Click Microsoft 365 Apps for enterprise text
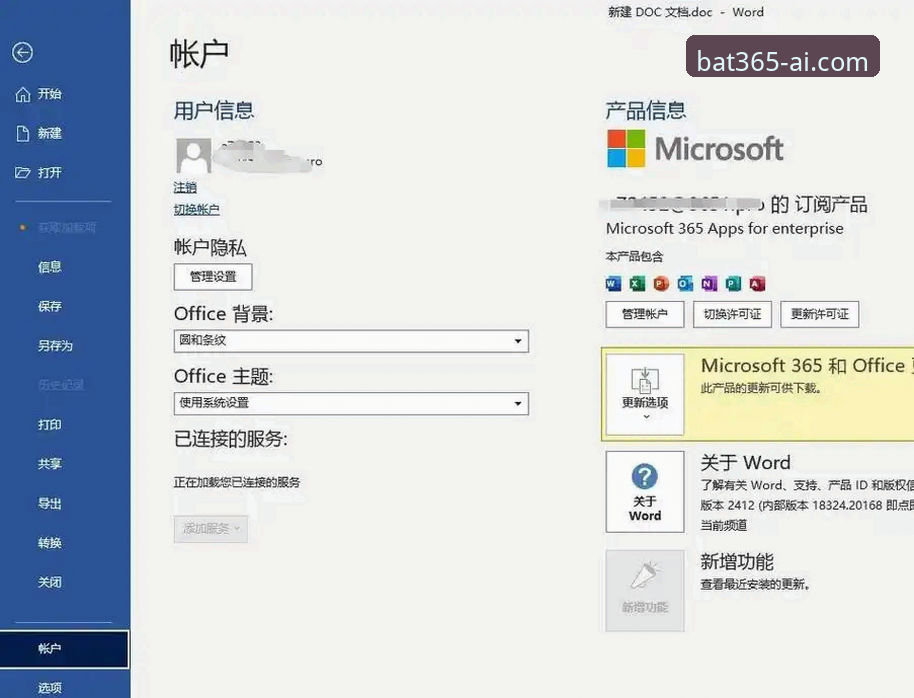 [x=725, y=228]
